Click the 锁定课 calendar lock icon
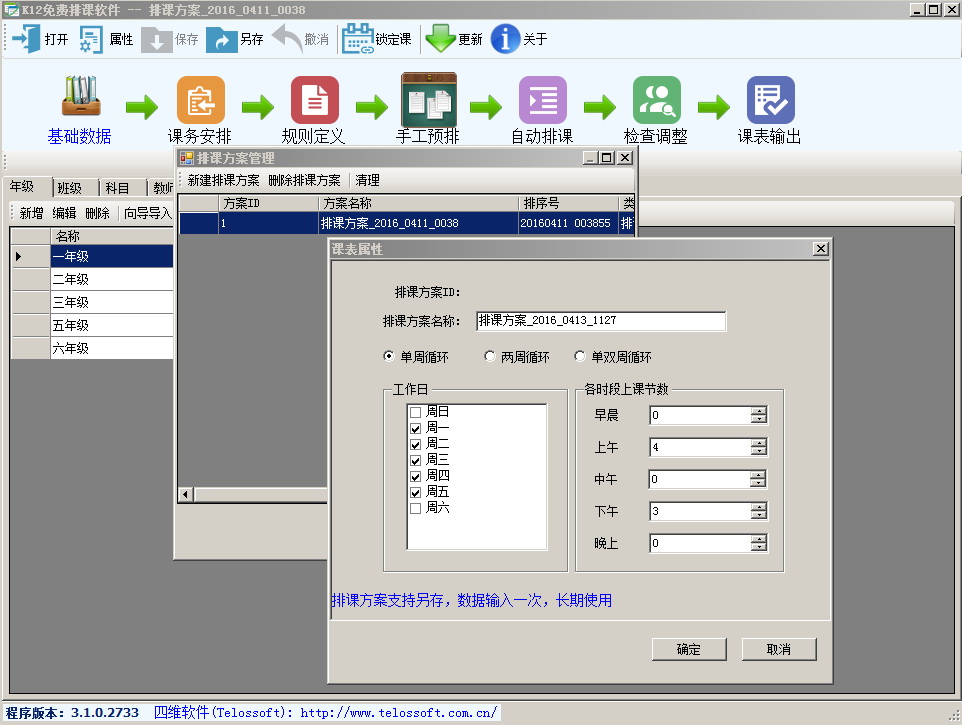 pyautogui.click(x=358, y=39)
